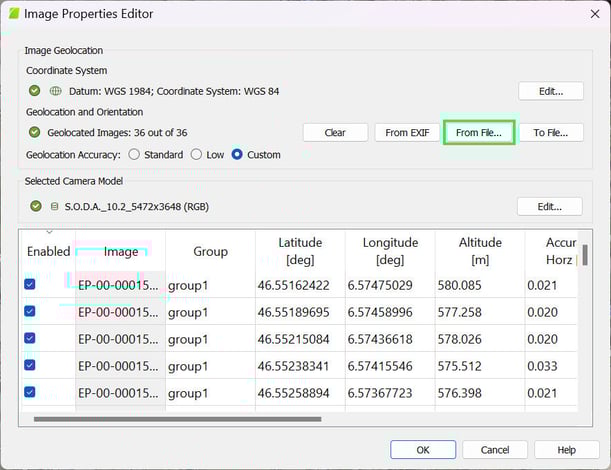The width and height of the screenshot is (611, 470).
Task: Click the vertical scrollbar of the image table
Action: click(585, 255)
